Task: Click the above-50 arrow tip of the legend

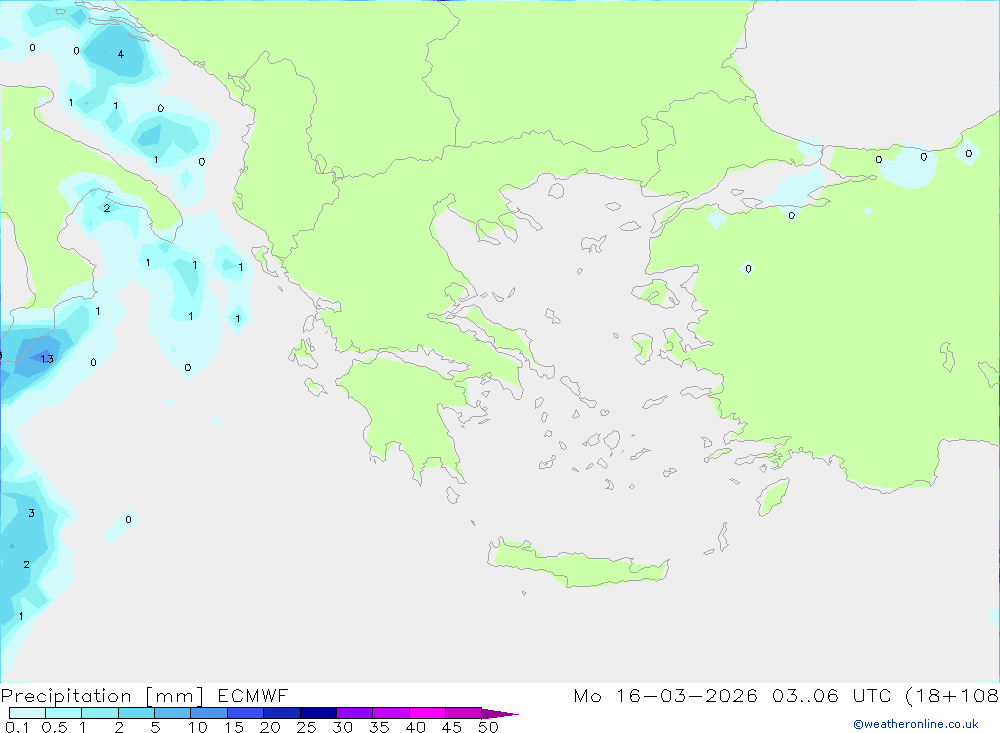Action: click(500, 713)
